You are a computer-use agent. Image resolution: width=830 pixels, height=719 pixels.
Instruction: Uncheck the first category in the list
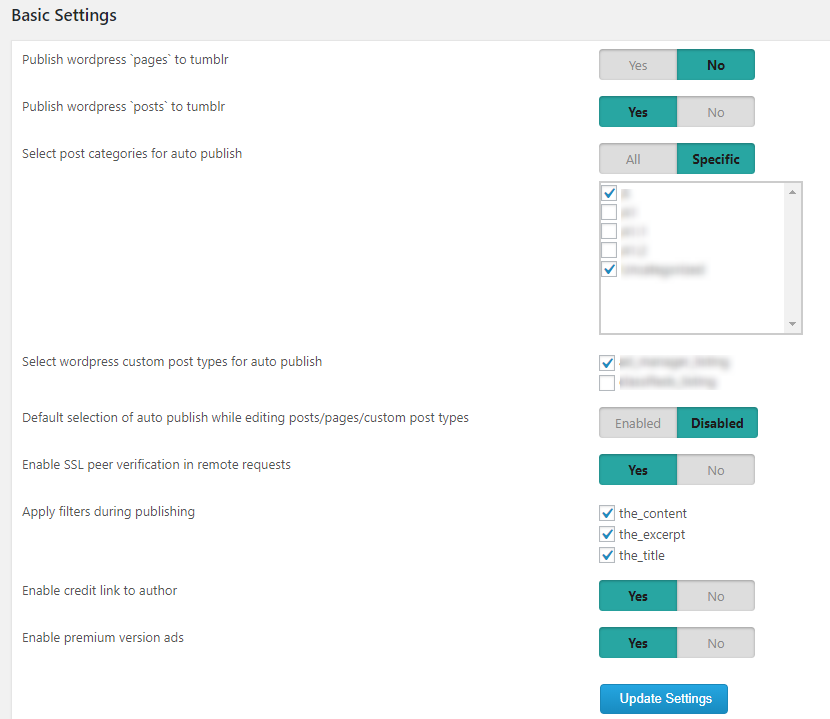click(609, 193)
